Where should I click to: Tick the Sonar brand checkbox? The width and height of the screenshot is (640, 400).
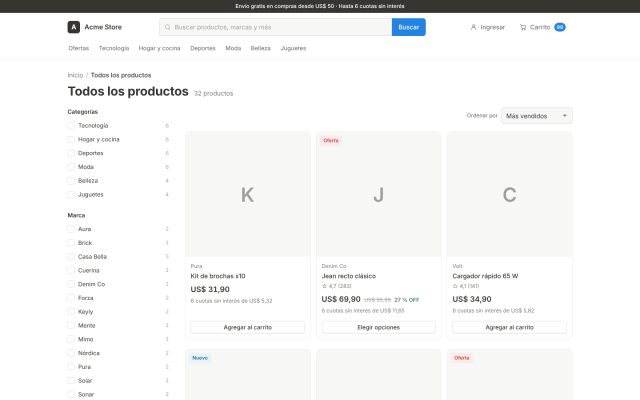point(71,394)
